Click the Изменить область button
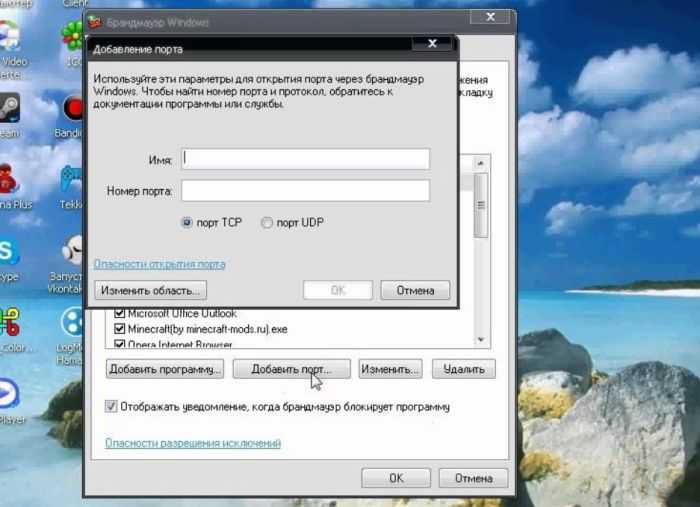This screenshot has width=700, height=507. coord(150,291)
